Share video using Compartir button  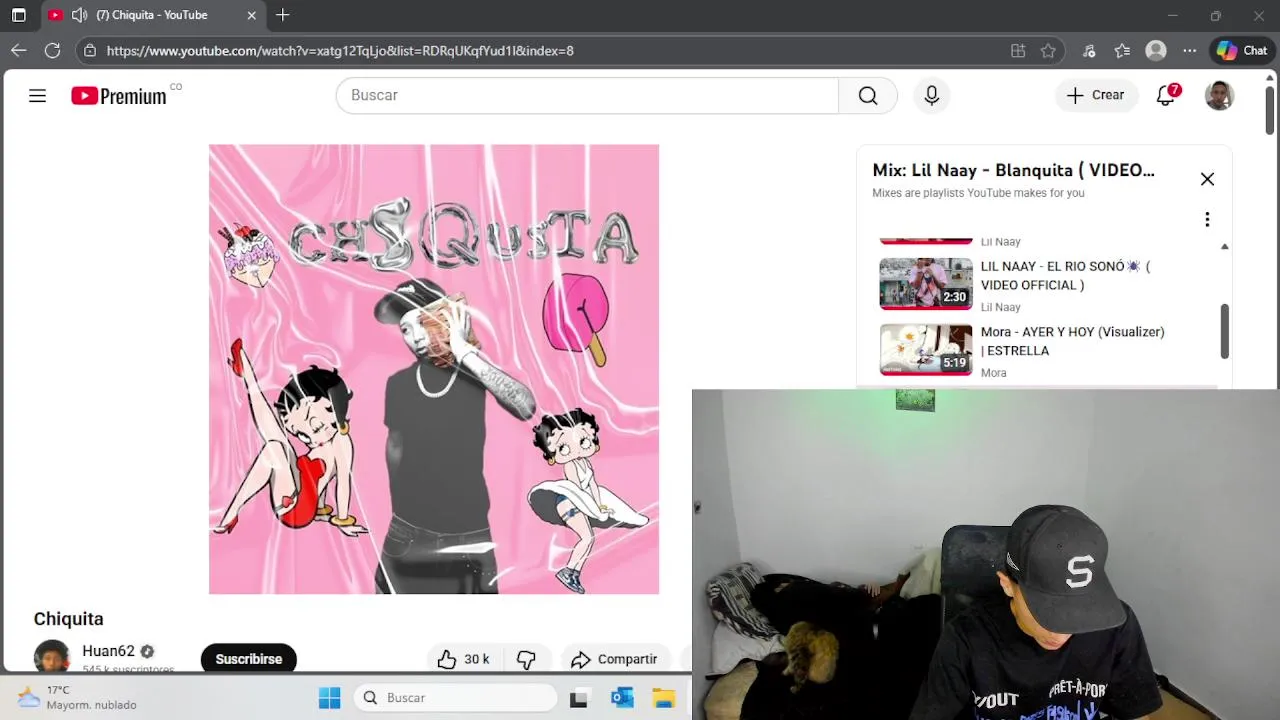614,659
